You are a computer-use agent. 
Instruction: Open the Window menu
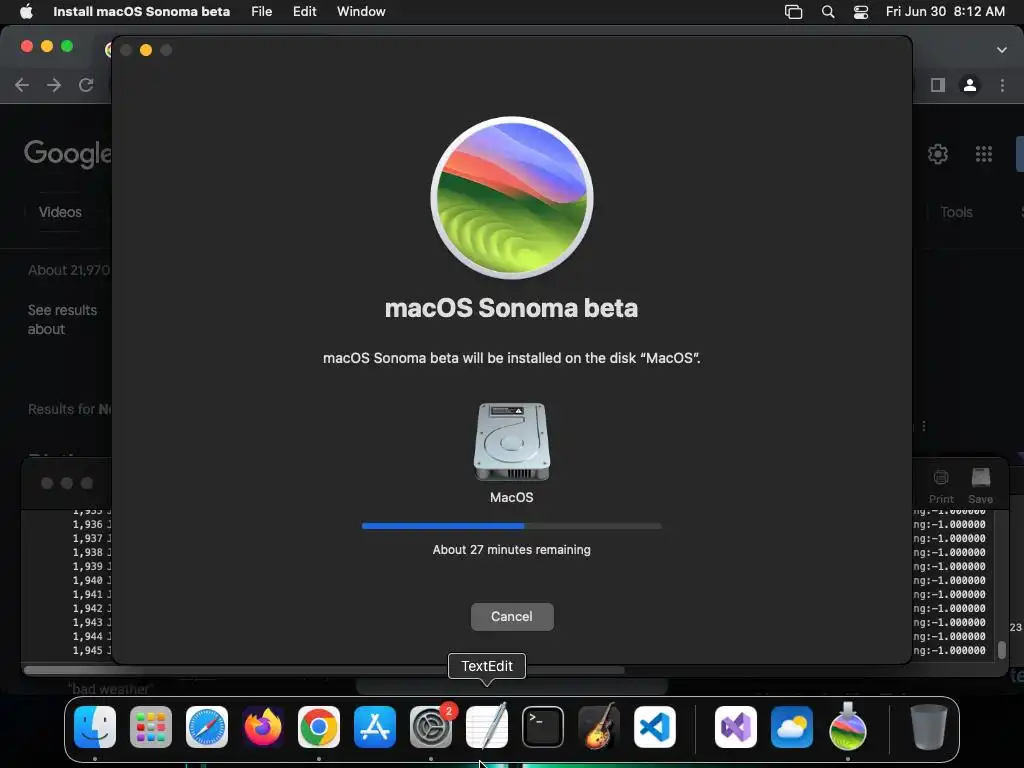(361, 11)
